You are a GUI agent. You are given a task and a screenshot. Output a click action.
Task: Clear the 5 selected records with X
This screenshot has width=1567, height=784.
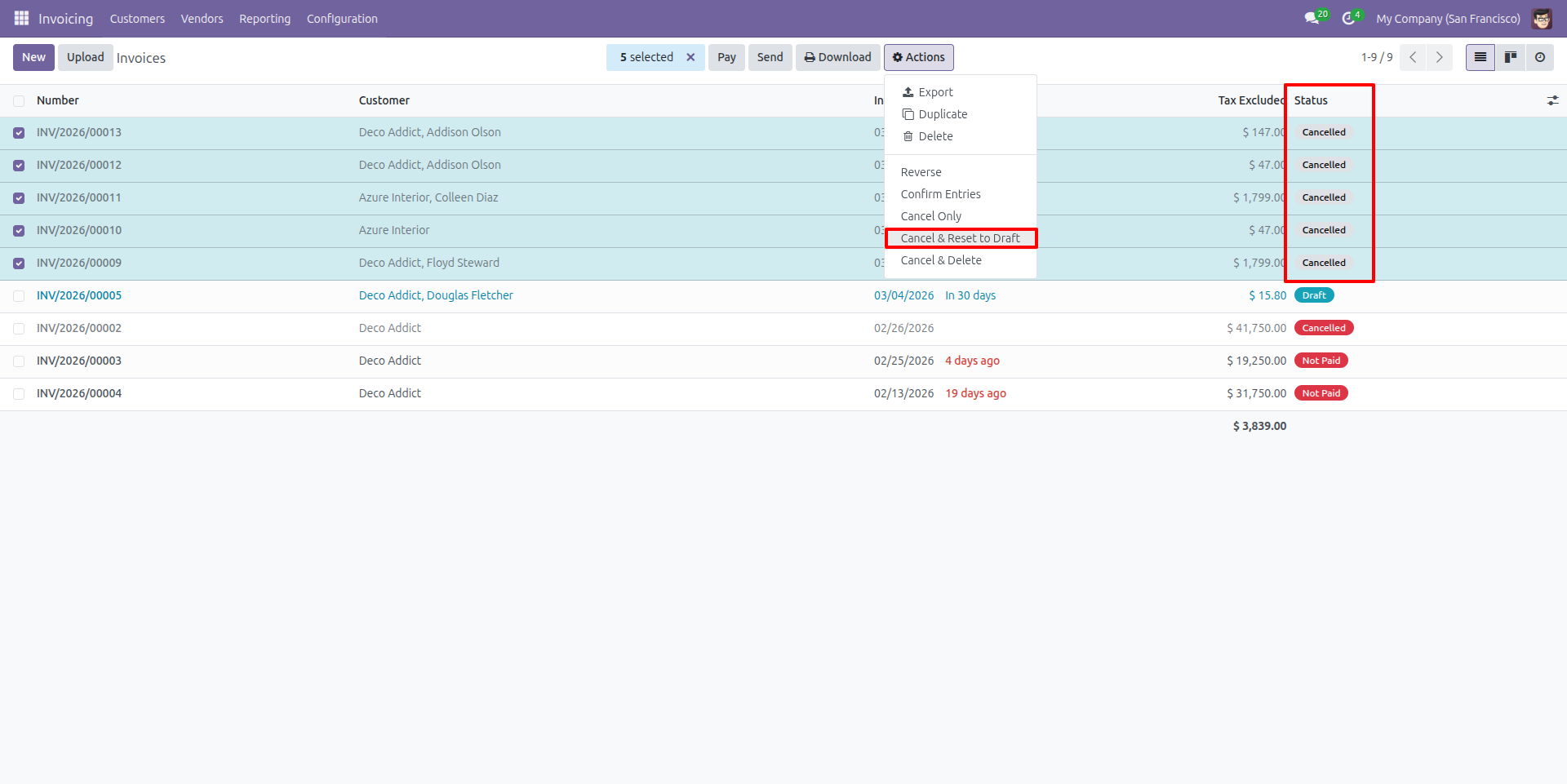pos(690,57)
